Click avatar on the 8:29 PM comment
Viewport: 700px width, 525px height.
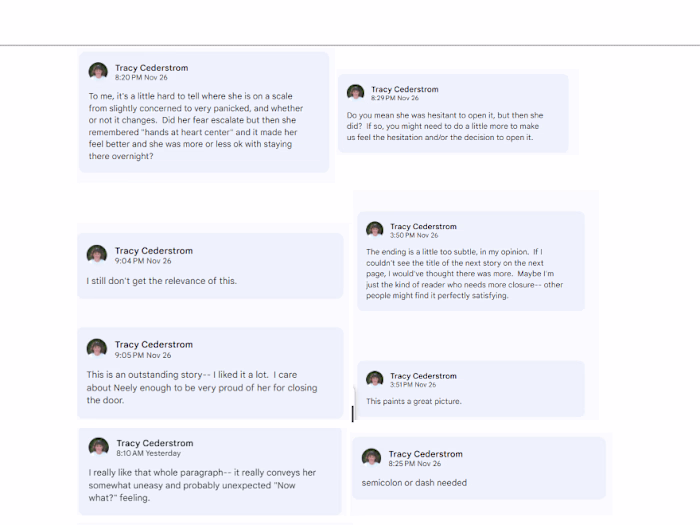point(355,92)
